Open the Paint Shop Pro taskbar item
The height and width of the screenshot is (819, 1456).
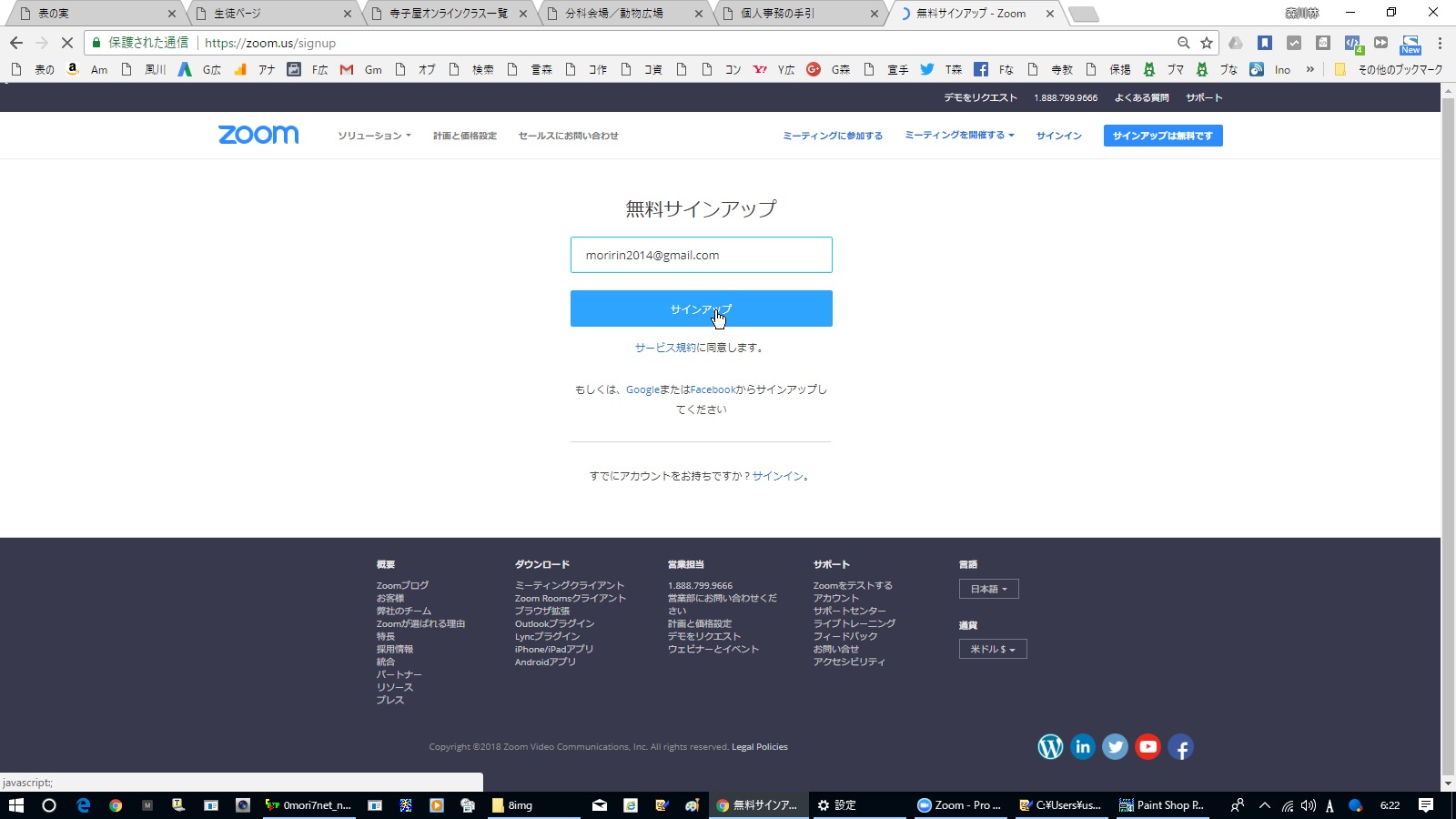coord(1161,805)
